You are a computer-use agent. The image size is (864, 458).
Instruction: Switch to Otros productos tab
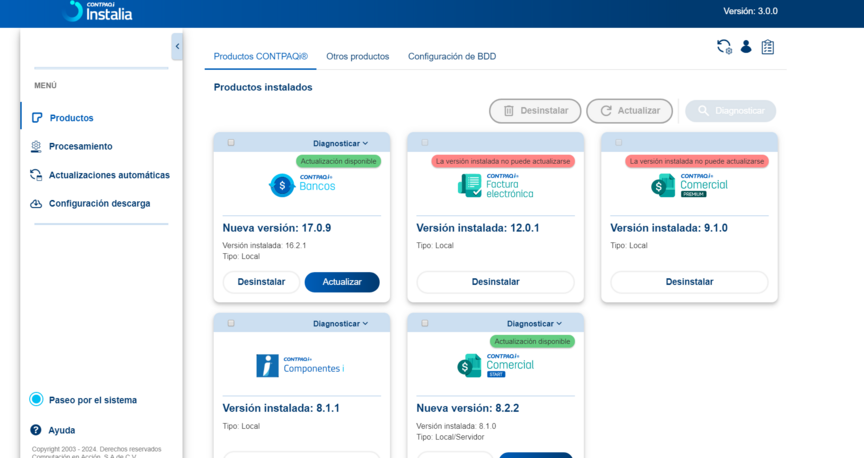tap(357, 57)
